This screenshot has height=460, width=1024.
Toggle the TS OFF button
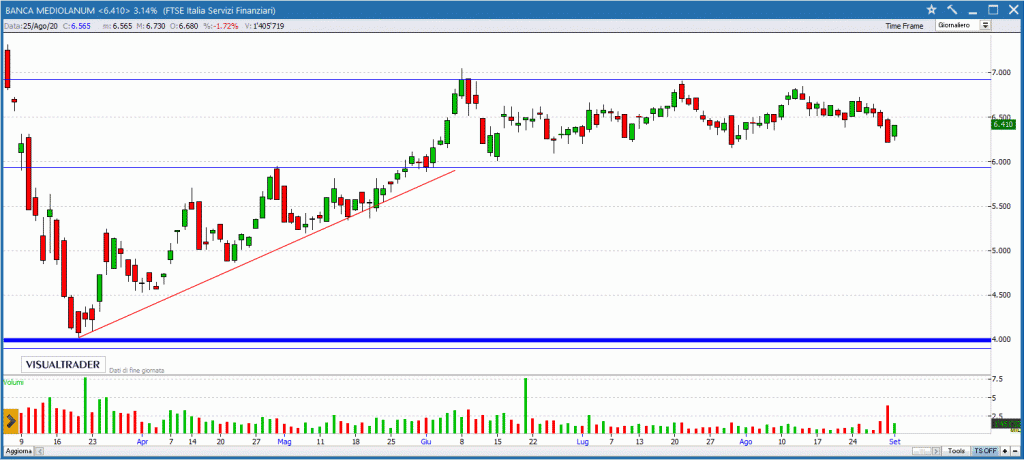[985, 452]
